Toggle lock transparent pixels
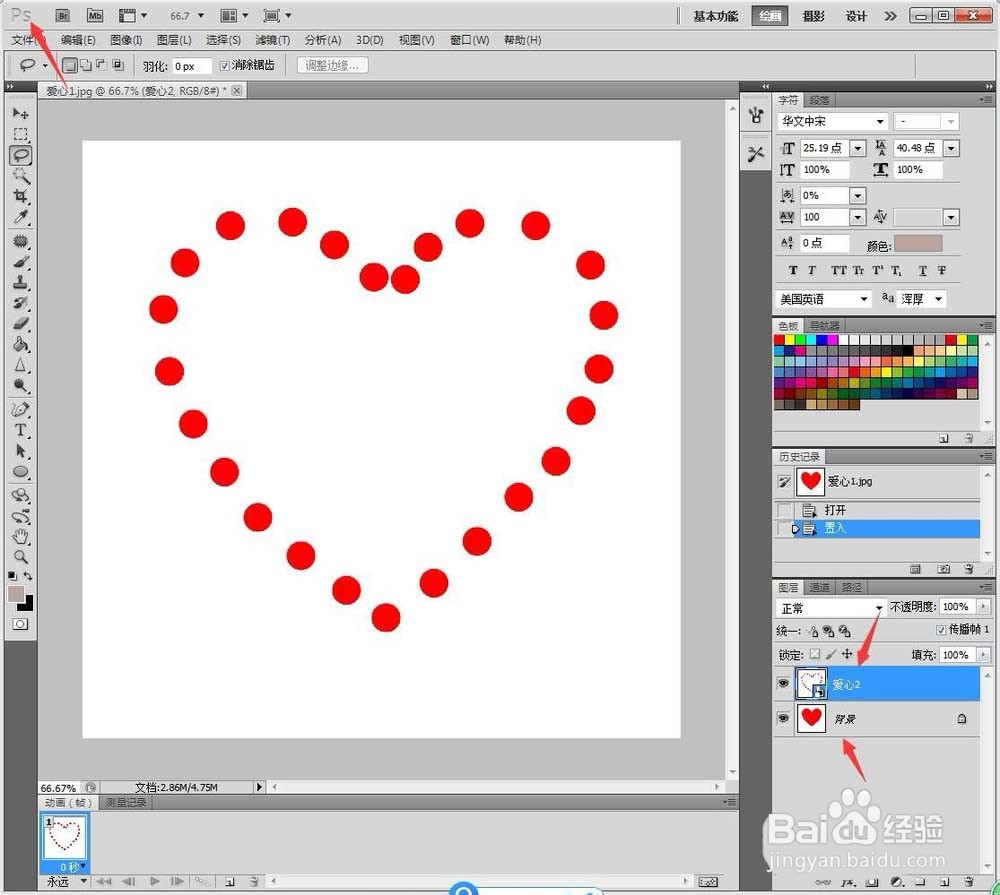 point(814,654)
